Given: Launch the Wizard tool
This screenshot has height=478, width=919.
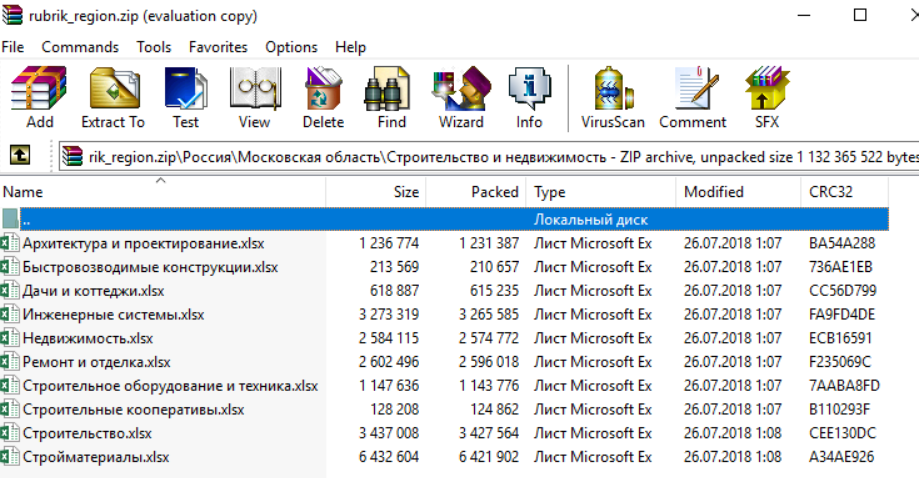Looking at the screenshot, I should 460,98.
